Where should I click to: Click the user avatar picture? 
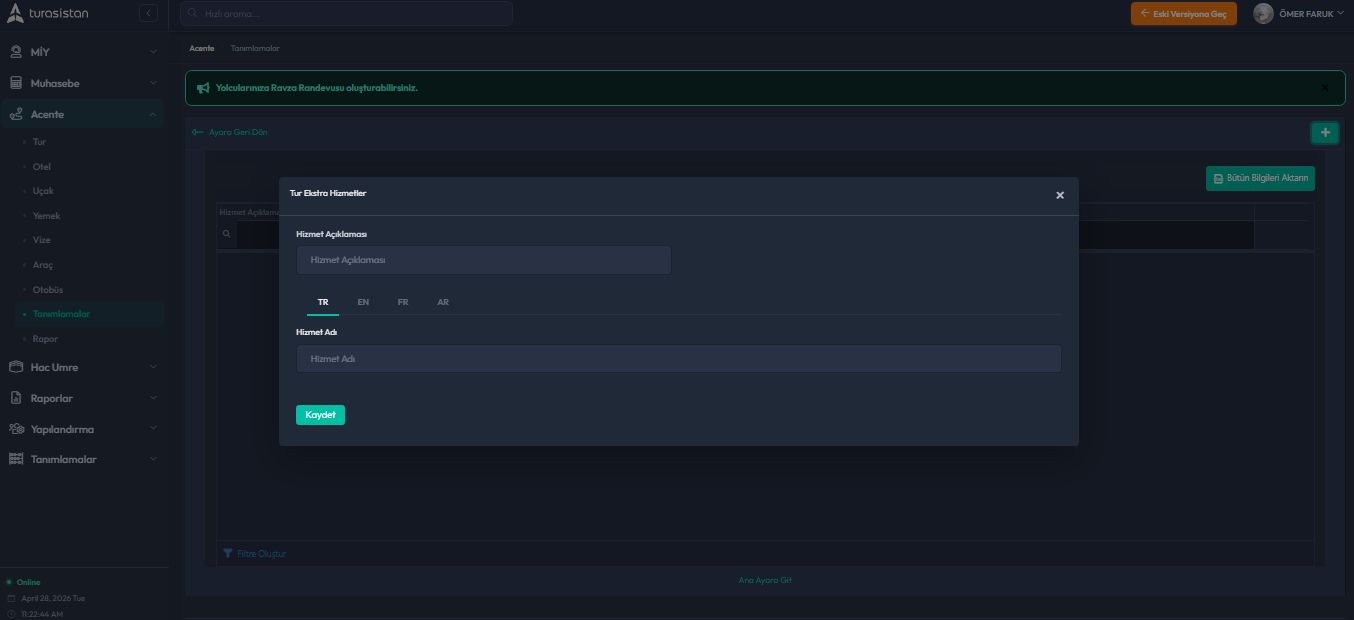pos(1263,14)
